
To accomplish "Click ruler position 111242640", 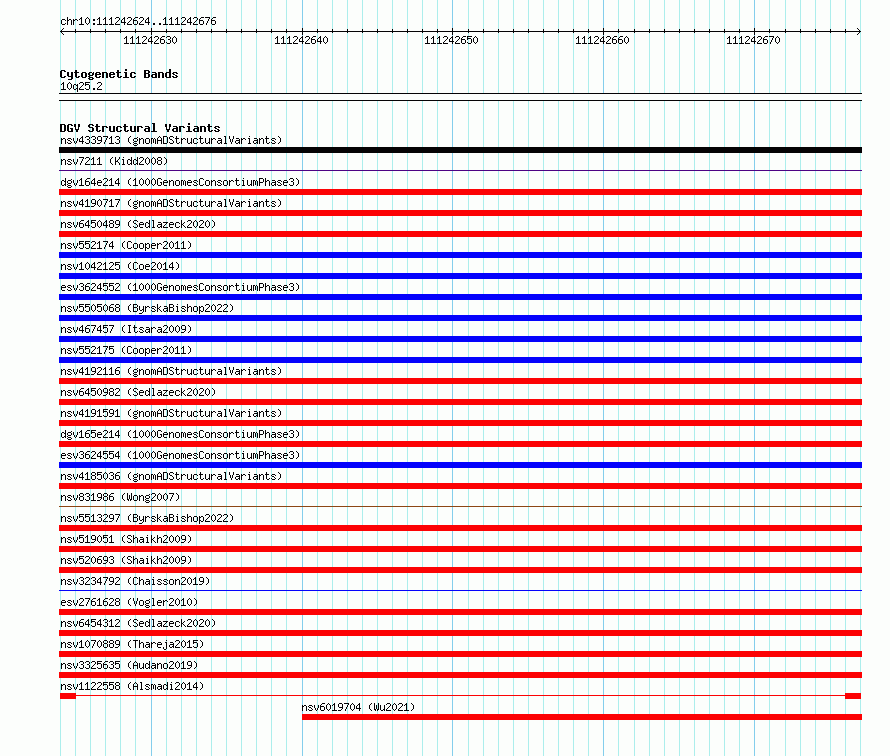I will (x=301, y=40).
